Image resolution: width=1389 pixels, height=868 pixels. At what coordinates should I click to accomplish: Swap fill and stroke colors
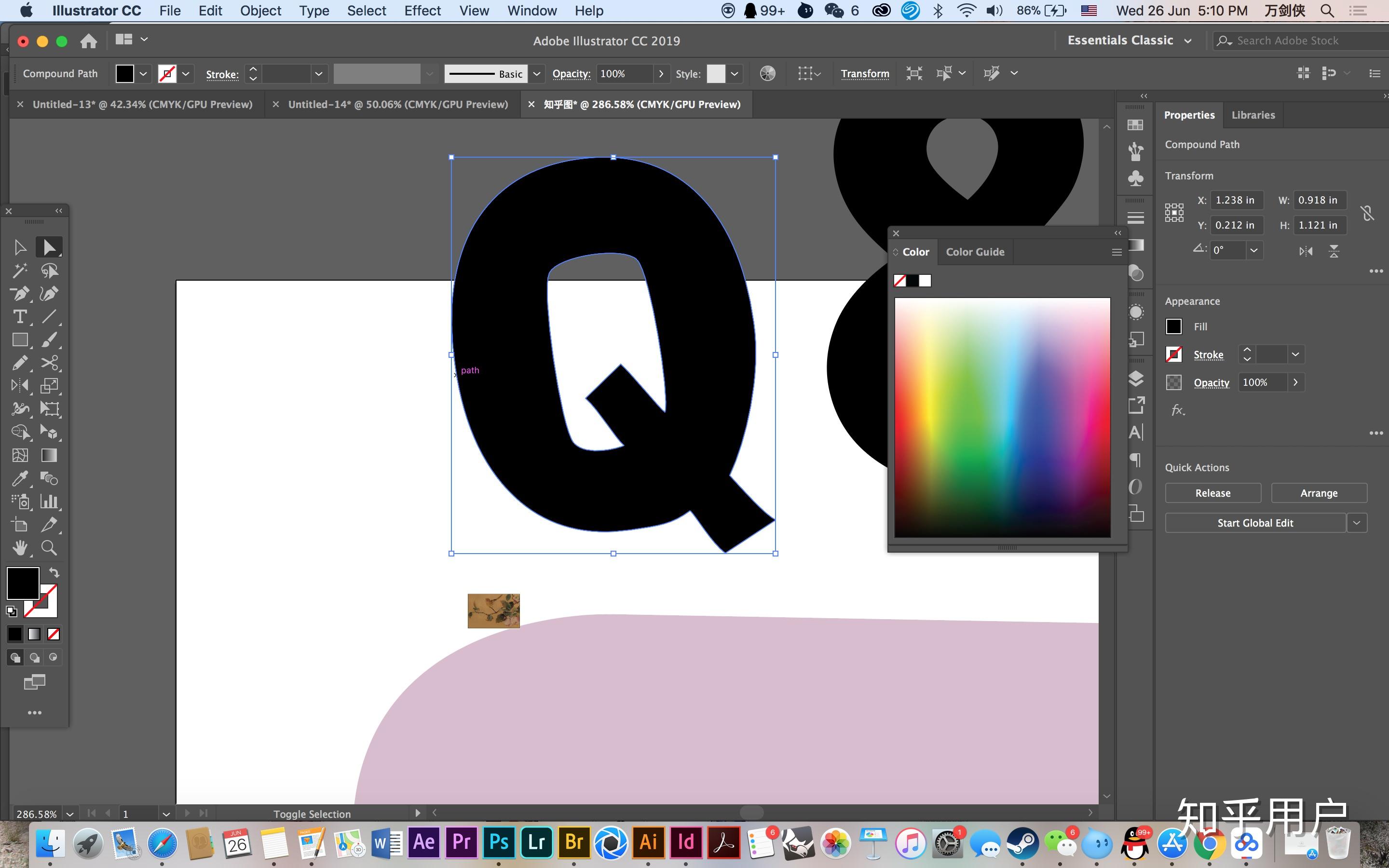click(x=54, y=572)
